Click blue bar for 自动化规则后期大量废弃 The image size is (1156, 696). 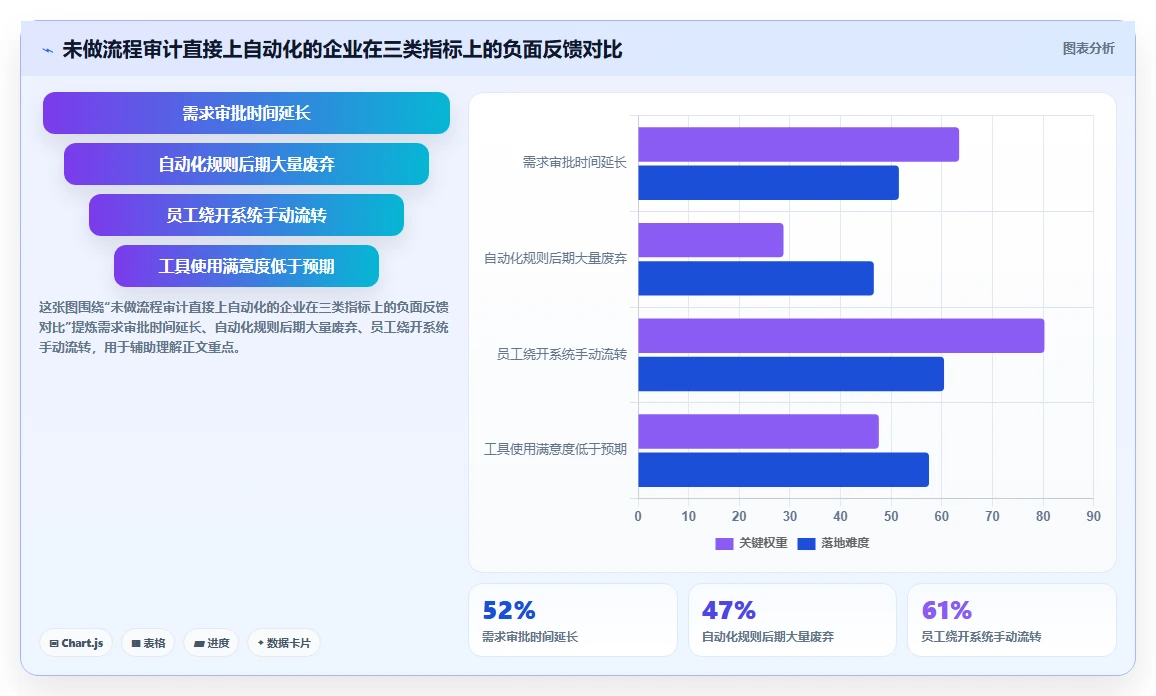click(x=756, y=279)
